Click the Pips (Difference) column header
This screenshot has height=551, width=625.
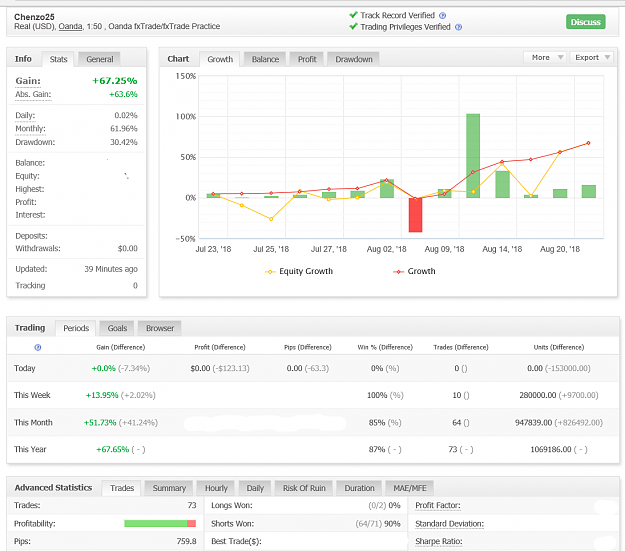[308, 347]
